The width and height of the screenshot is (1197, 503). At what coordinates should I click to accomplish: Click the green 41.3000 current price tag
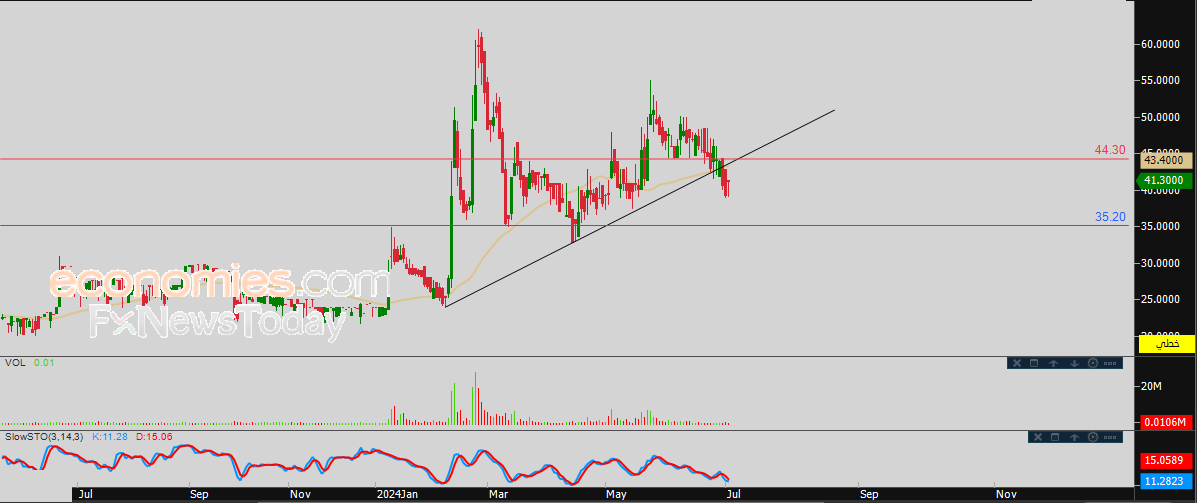(1164, 181)
